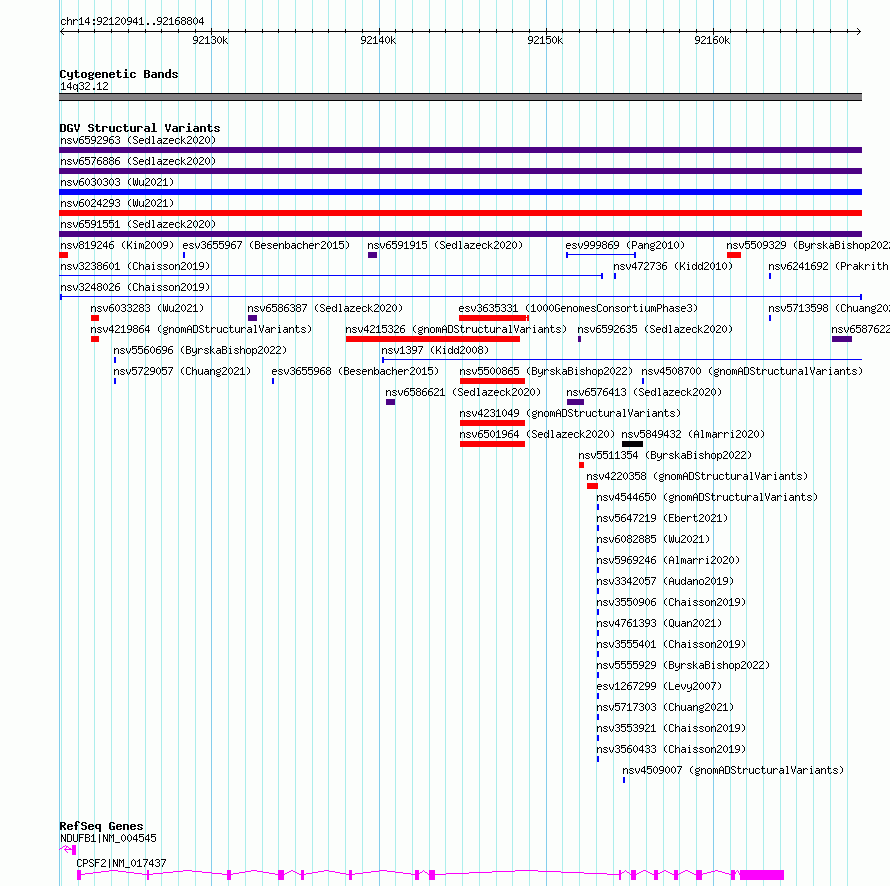This screenshot has width=890, height=886.
Task: Click the 14q32.12 cytogenetic band bar
Action: (460, 97)
